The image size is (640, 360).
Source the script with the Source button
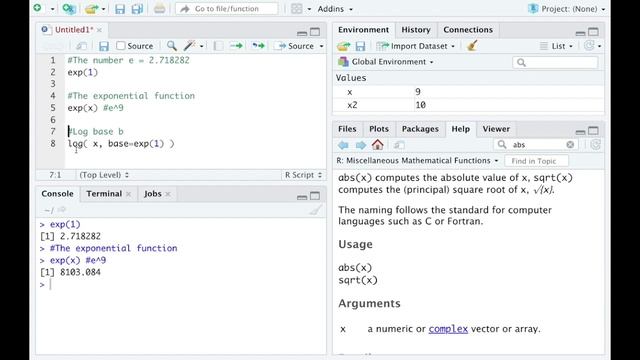(x=296, y=46)
